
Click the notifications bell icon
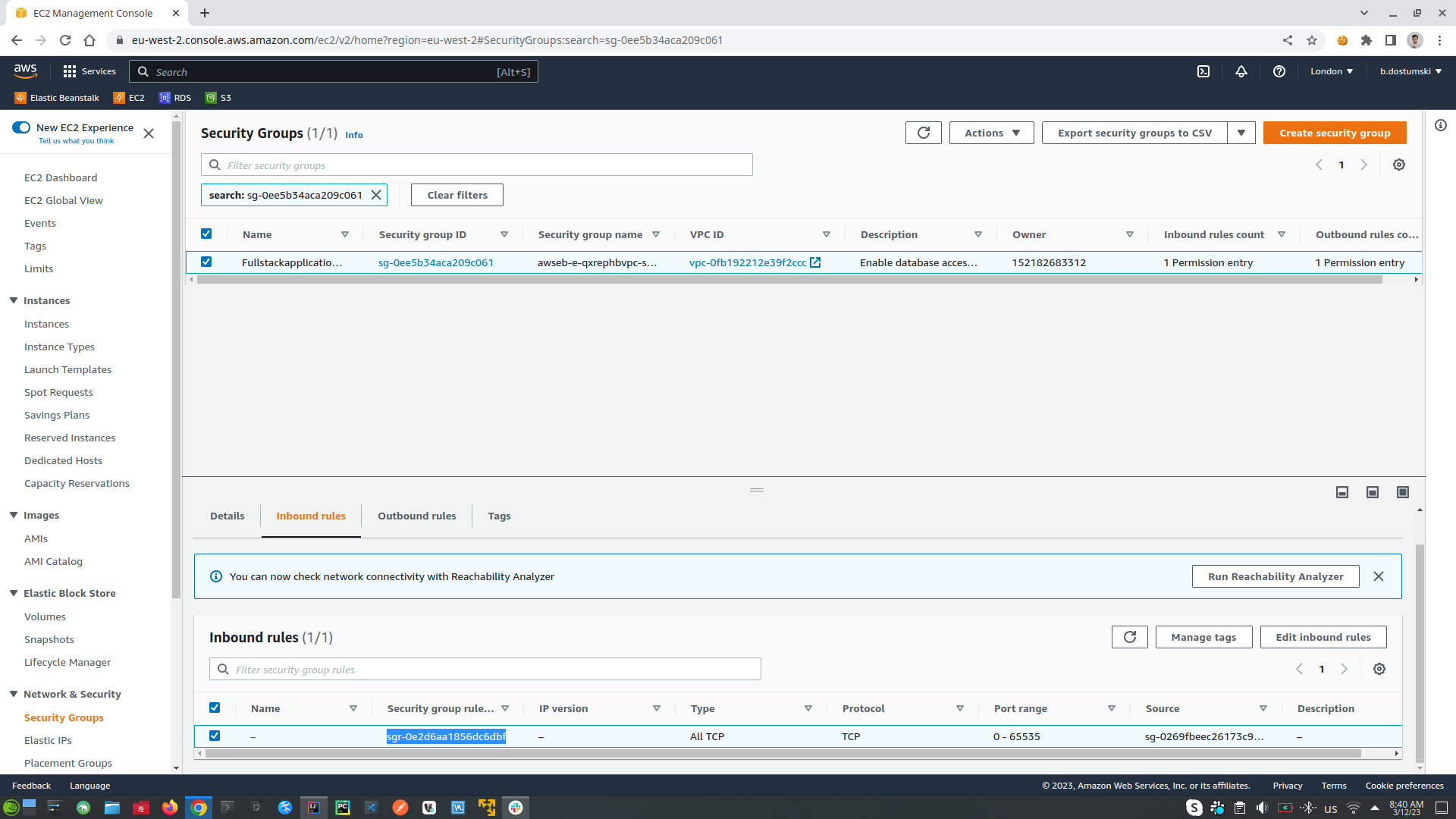1241,71
